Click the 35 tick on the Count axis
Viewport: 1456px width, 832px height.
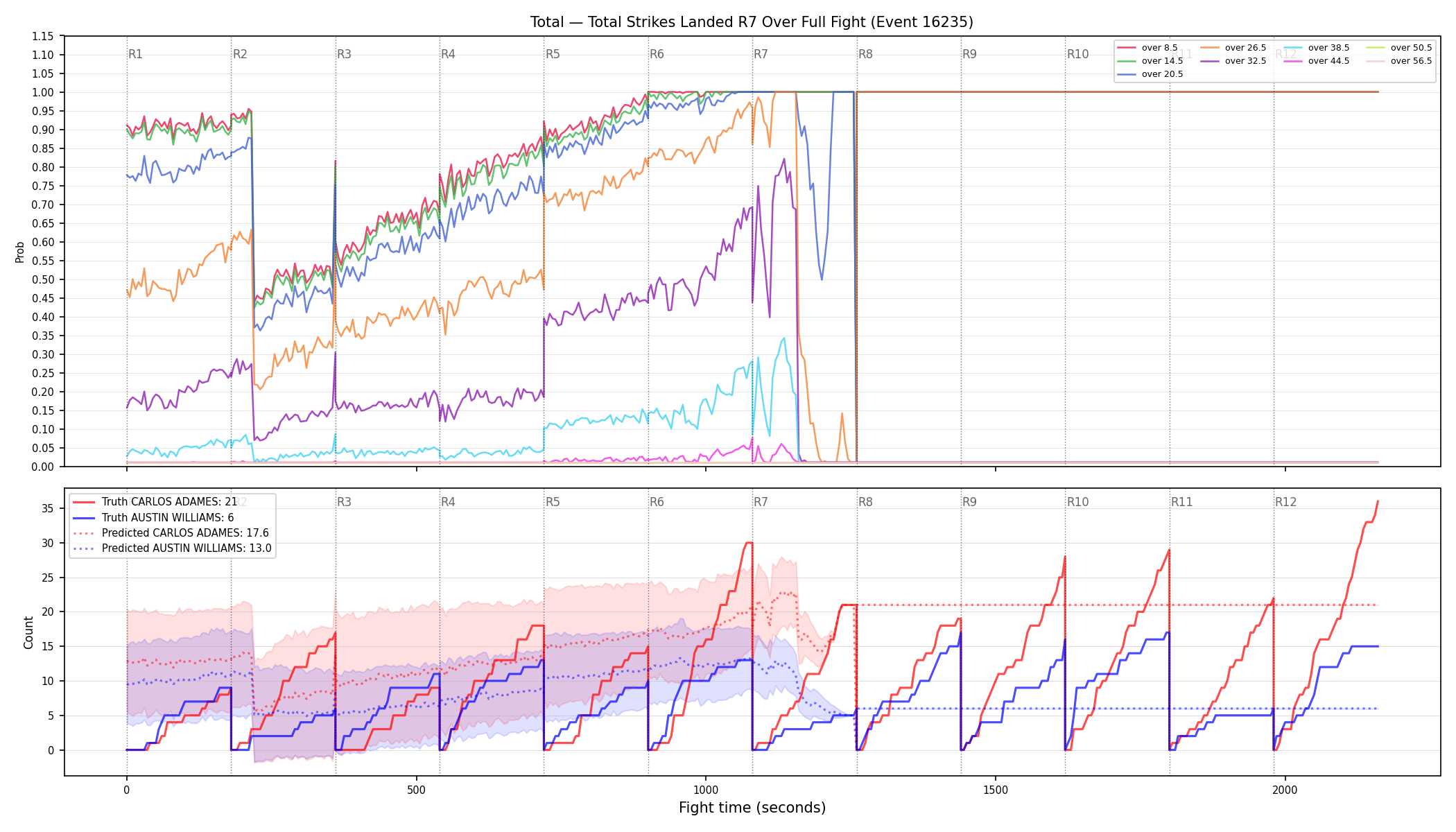48,508
